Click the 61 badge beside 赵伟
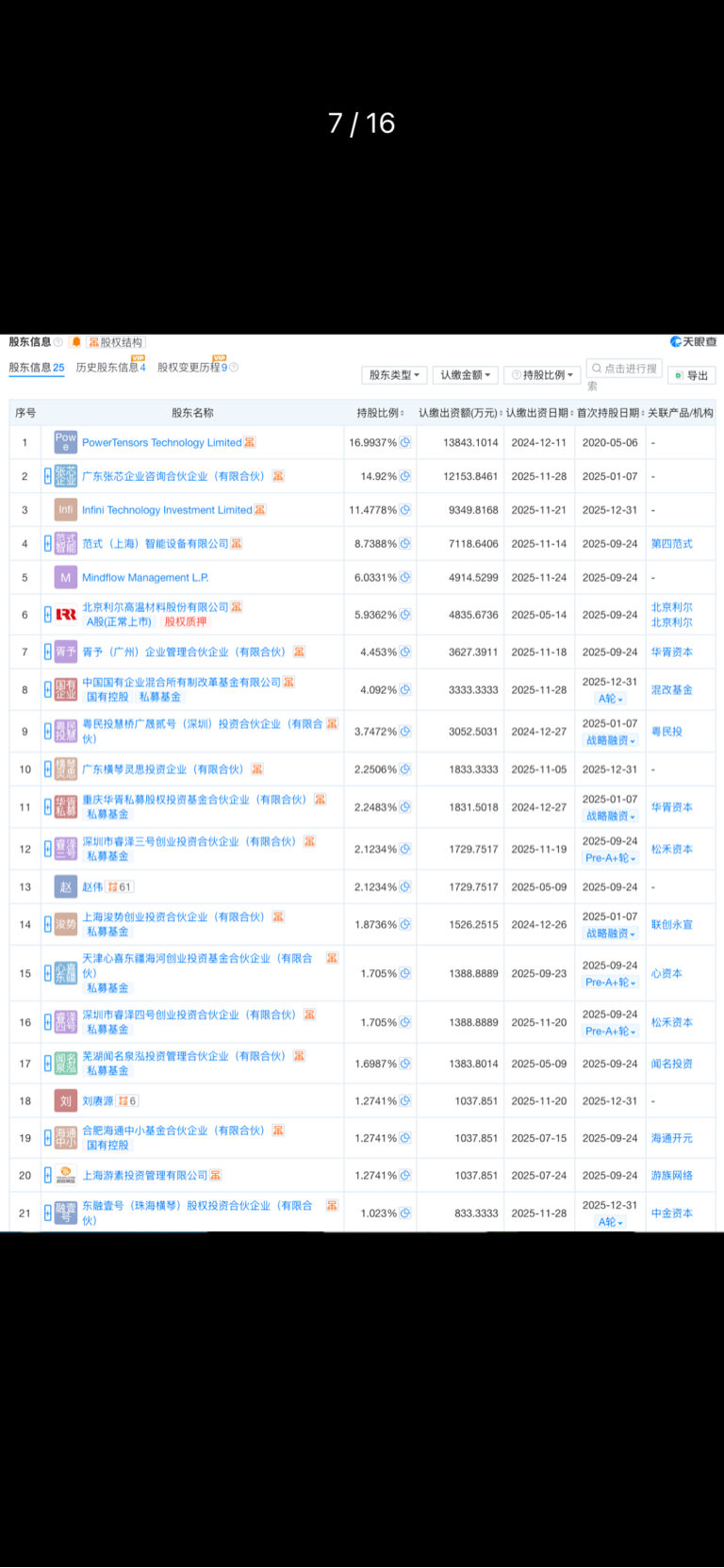Screen dimensions: 724x1568 [120, 887]
